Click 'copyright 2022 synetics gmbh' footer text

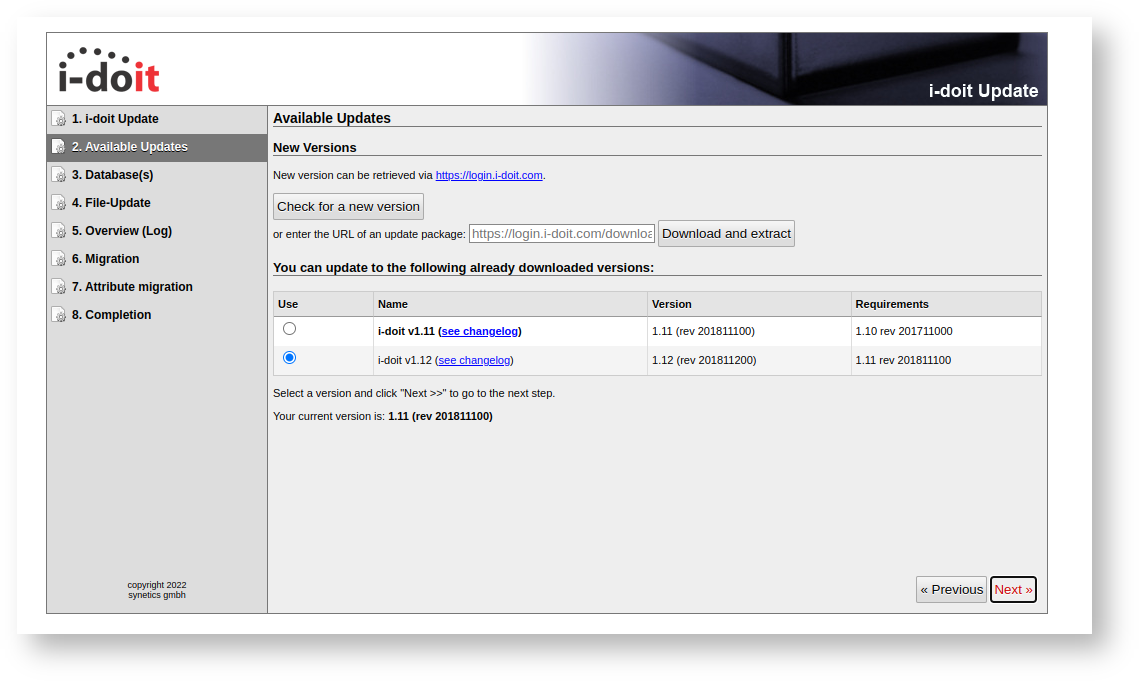click(x=157, y=590)
